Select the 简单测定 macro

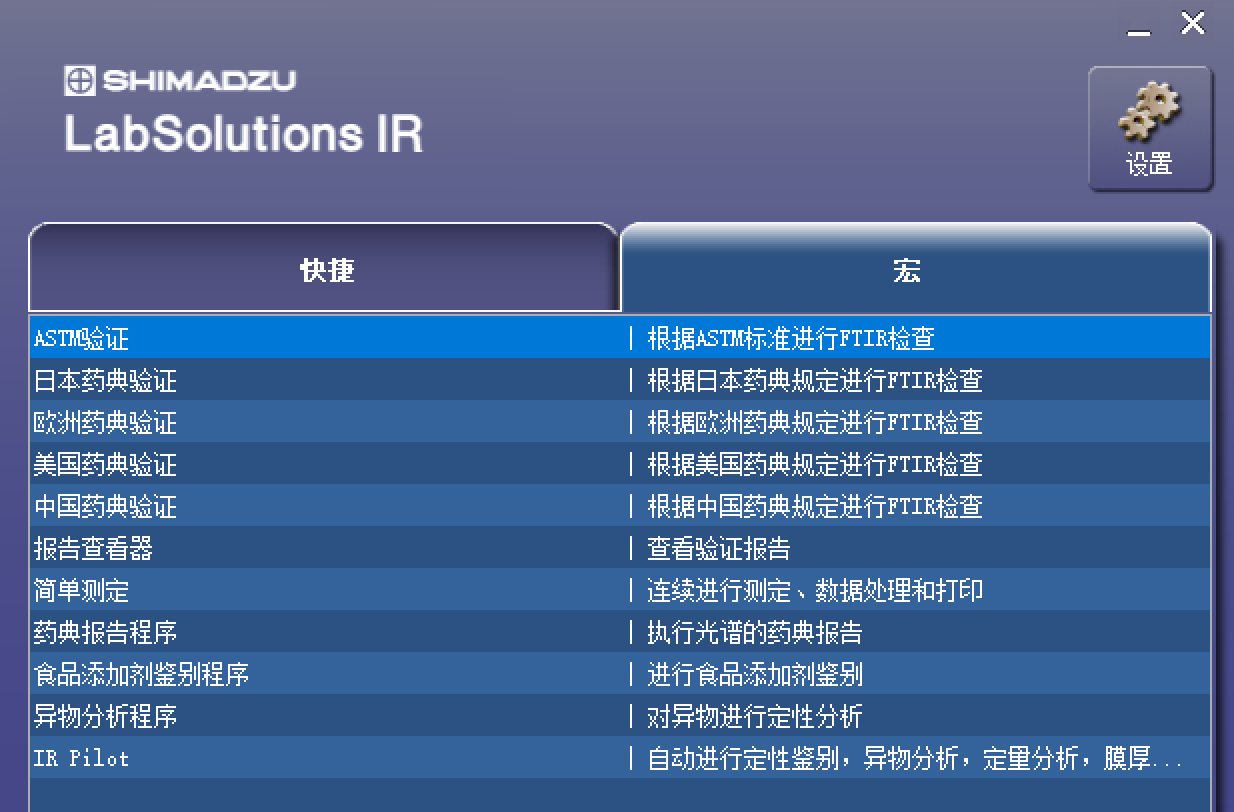[620, 590]
